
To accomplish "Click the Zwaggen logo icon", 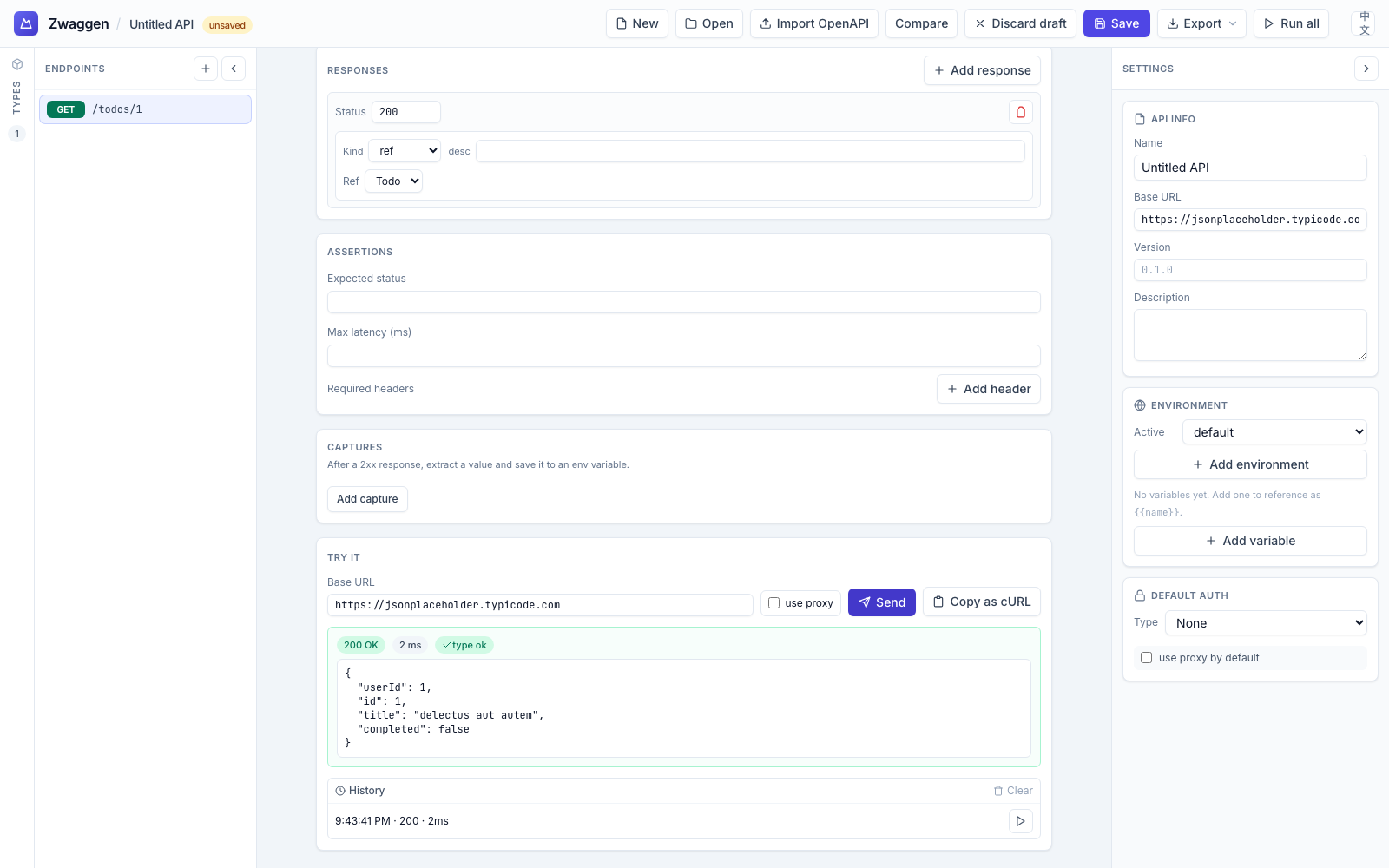I will (26, 23).
